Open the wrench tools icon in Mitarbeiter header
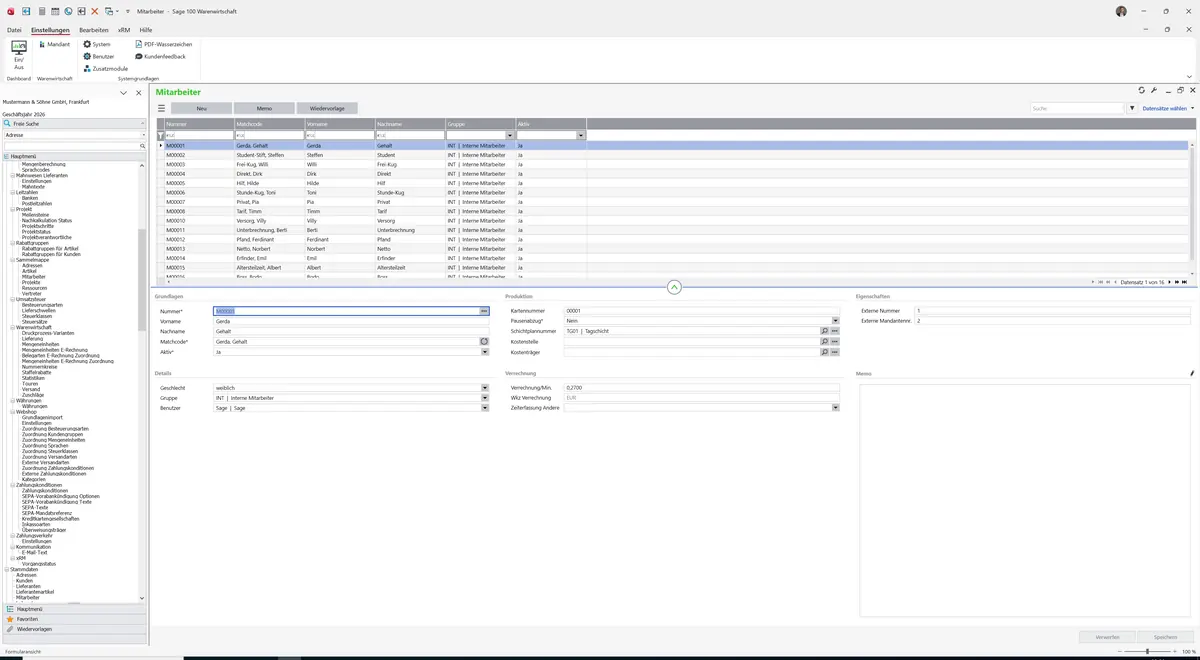The width and height of the screenshot is (1200, 660). pyautogui.click(x=1154, y=90)
